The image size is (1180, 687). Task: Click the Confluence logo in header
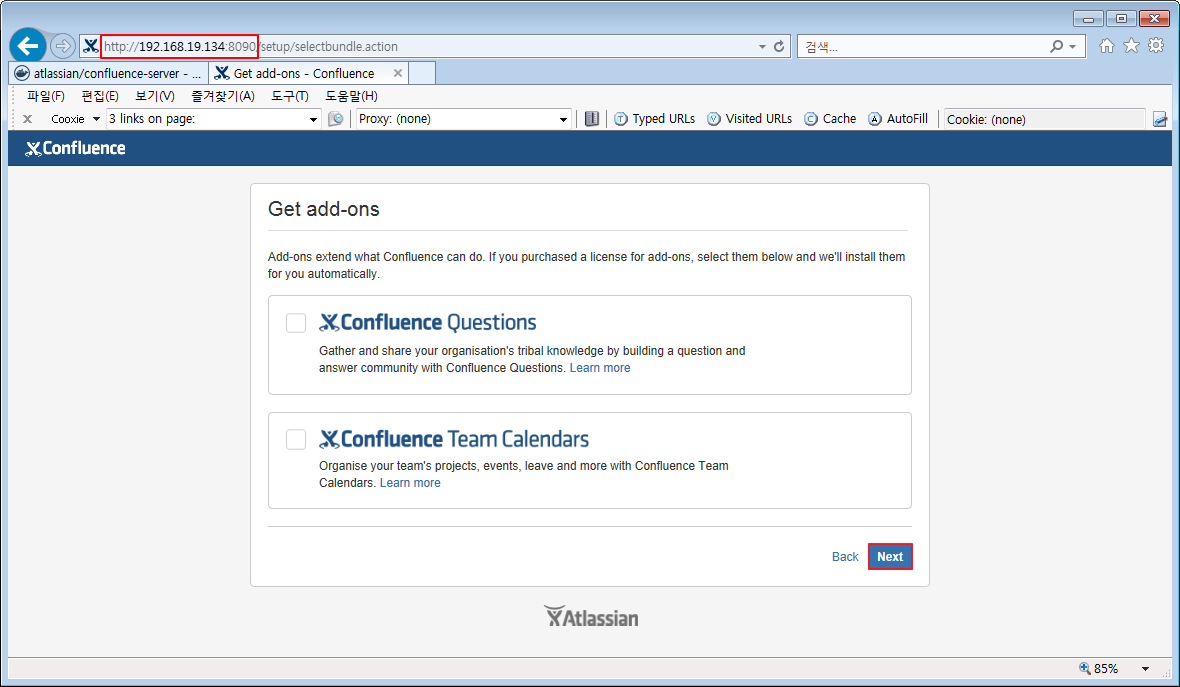(75, 148)
